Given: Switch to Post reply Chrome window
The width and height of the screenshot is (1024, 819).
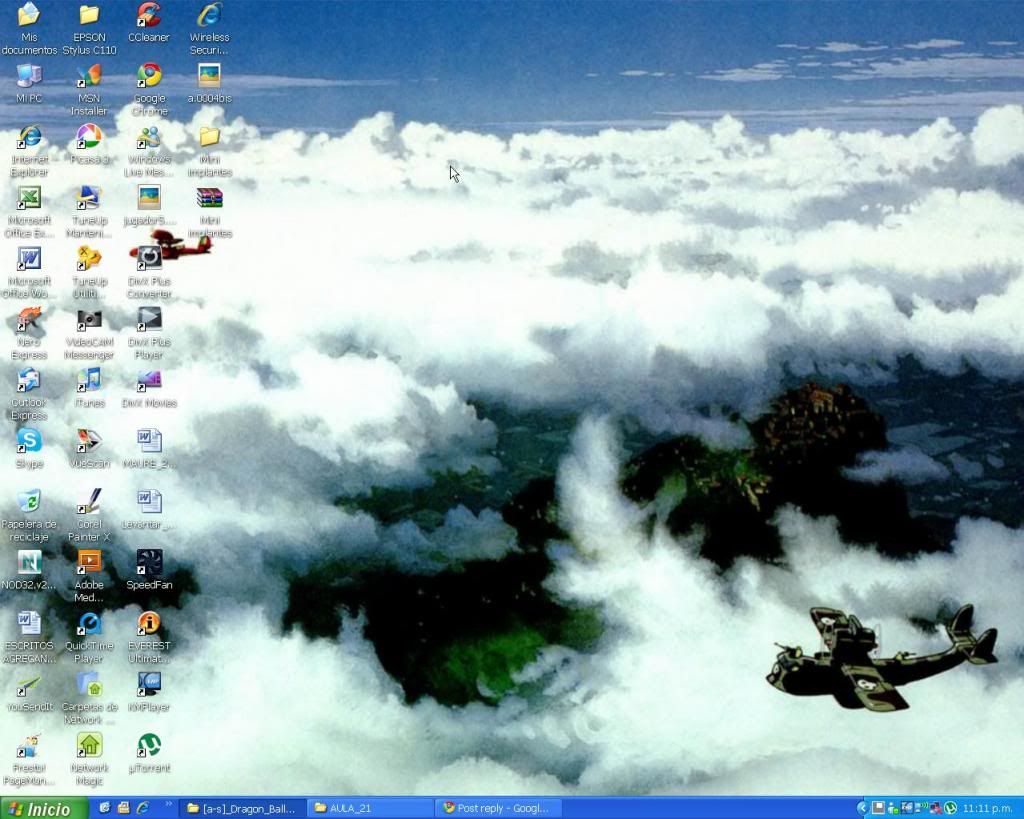Looking at the screenshot, I should [x=497, y=808].
